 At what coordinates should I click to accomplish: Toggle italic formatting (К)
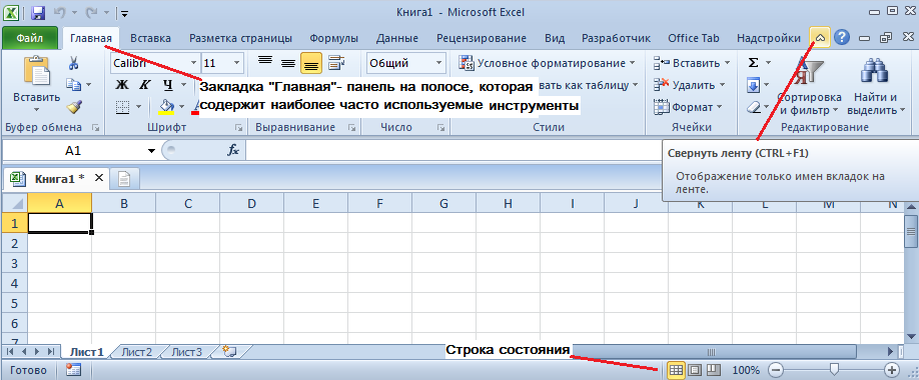point(144,85)
